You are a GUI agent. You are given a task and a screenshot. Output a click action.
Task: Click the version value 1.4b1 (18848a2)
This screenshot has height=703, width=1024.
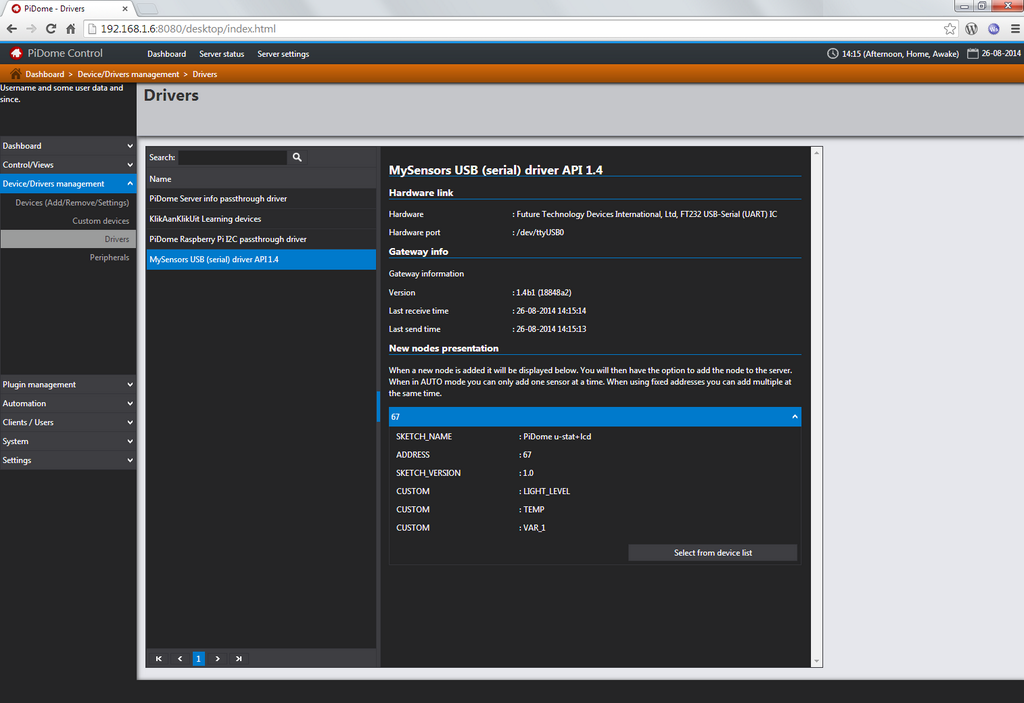[x=544, y=293]
